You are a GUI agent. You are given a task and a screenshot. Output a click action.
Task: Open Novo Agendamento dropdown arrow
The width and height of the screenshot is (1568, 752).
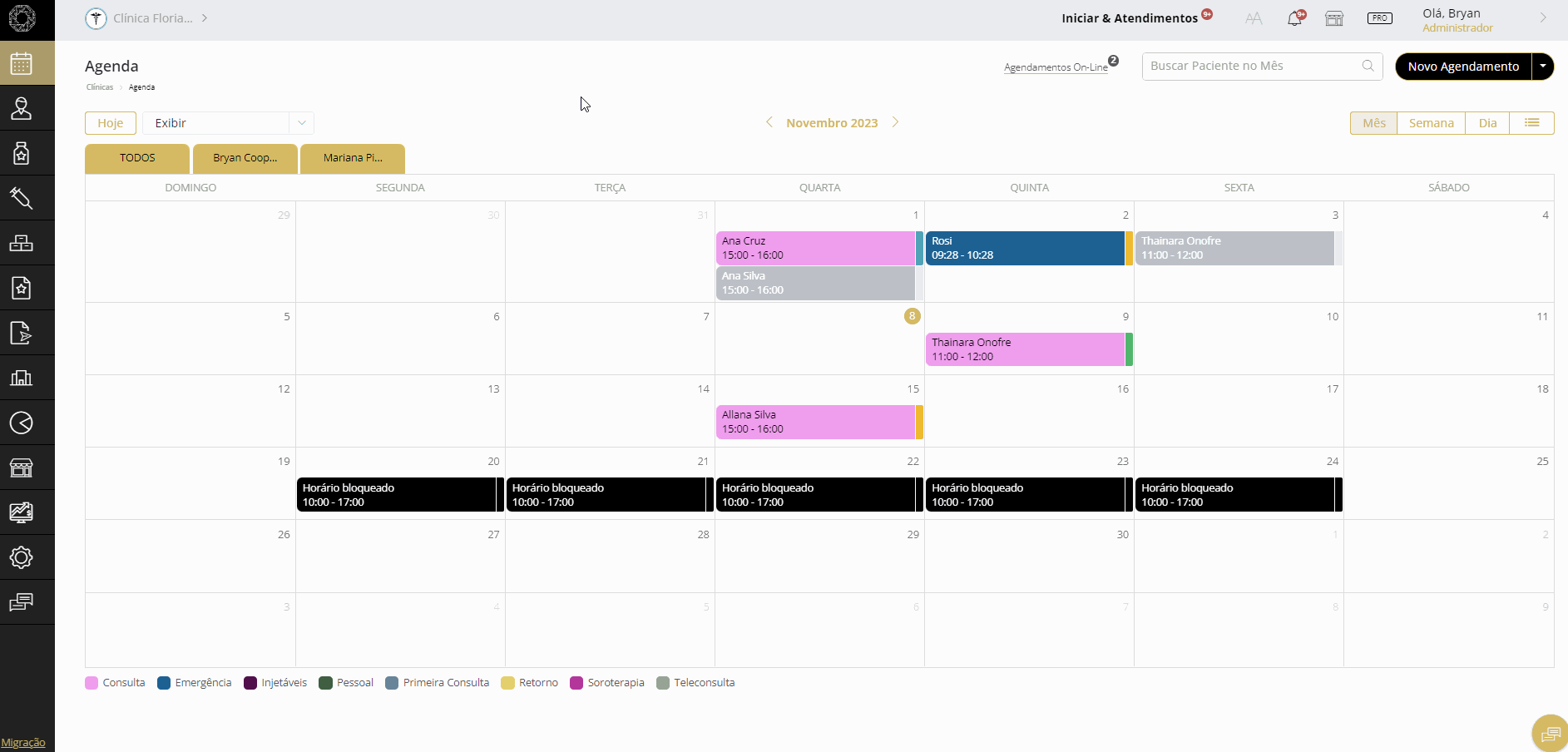tap(1543, 67)
